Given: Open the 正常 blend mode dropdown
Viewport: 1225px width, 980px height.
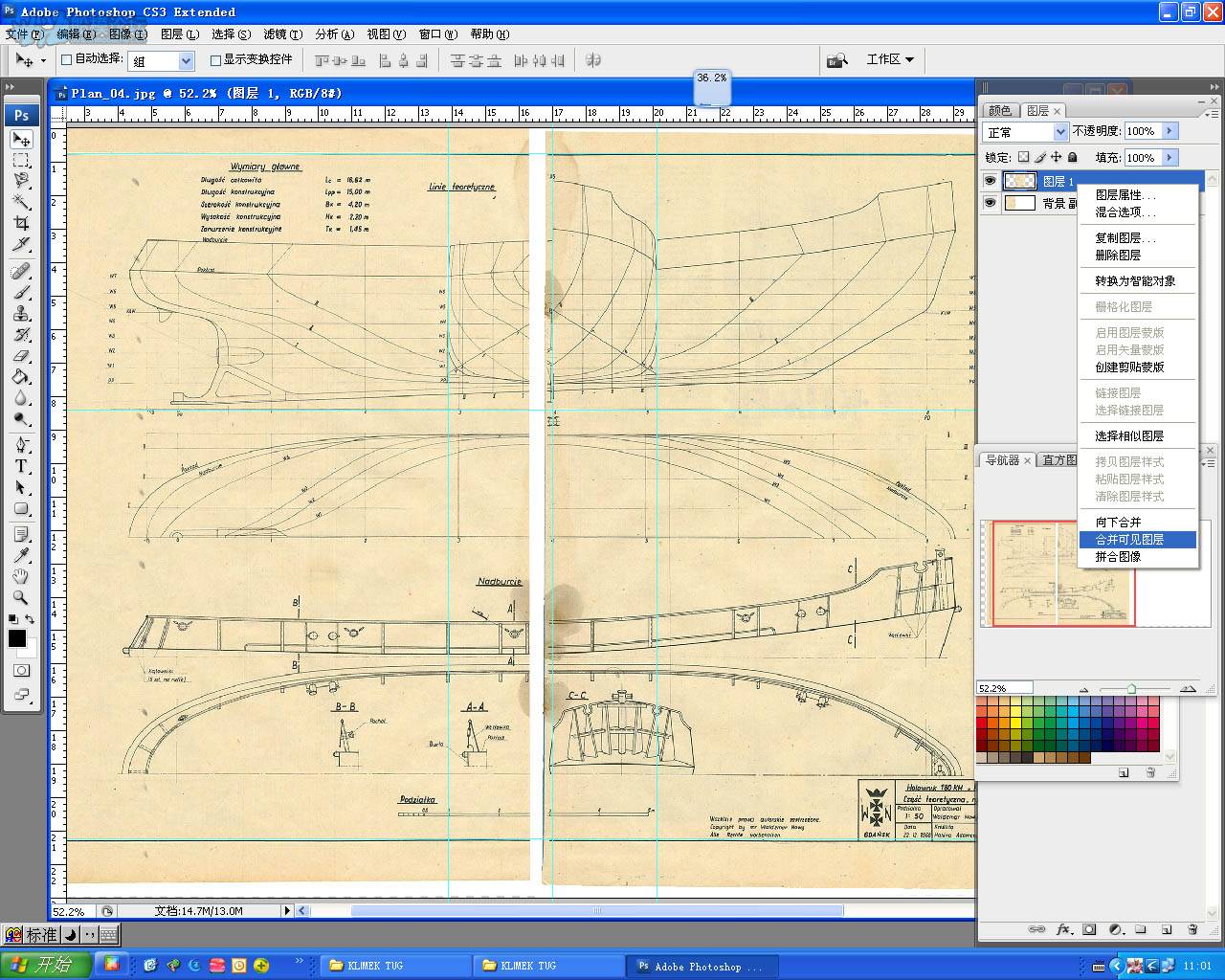Looking at the screenshot, I should [x=1025, y=132].
